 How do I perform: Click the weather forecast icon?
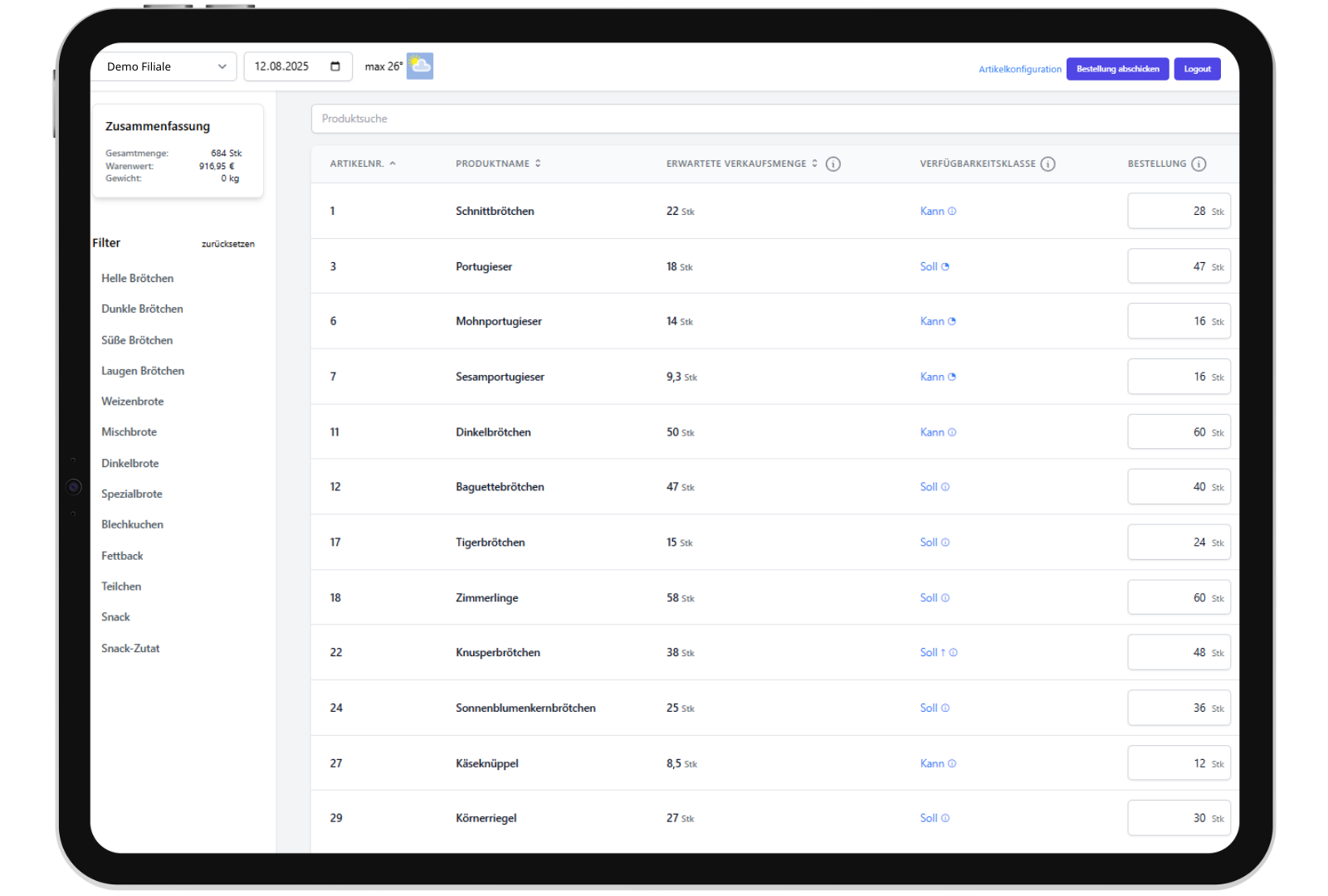click(420, 66)
